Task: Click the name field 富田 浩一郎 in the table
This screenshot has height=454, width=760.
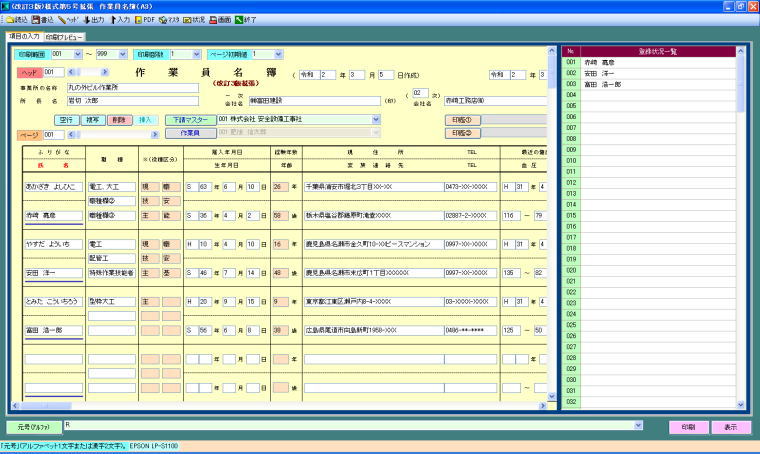Action: click(54, 330)
